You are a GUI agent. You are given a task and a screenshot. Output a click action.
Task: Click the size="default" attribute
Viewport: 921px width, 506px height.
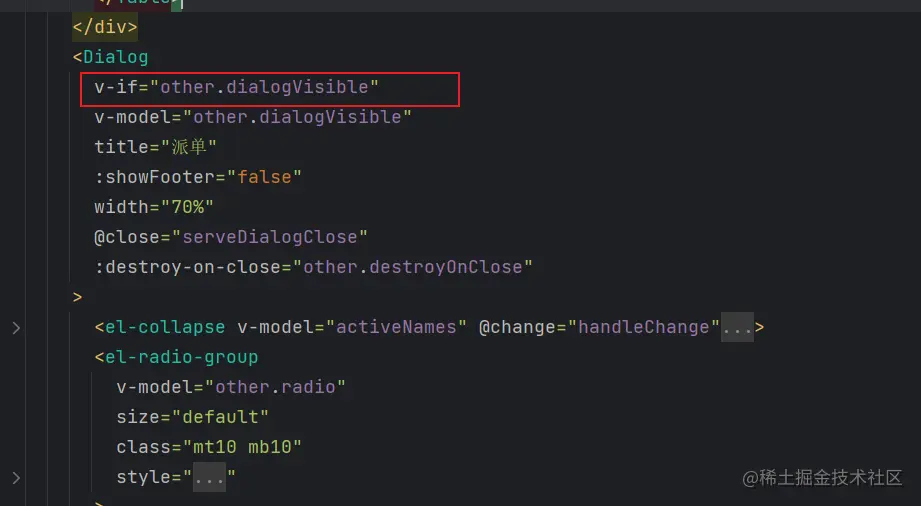coord(193,417)
